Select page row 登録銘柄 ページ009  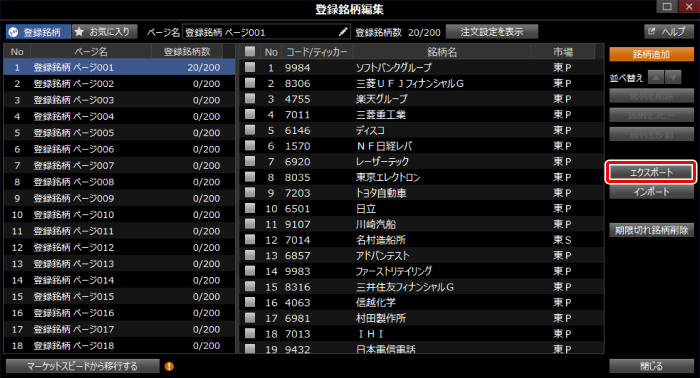point(119,198)
